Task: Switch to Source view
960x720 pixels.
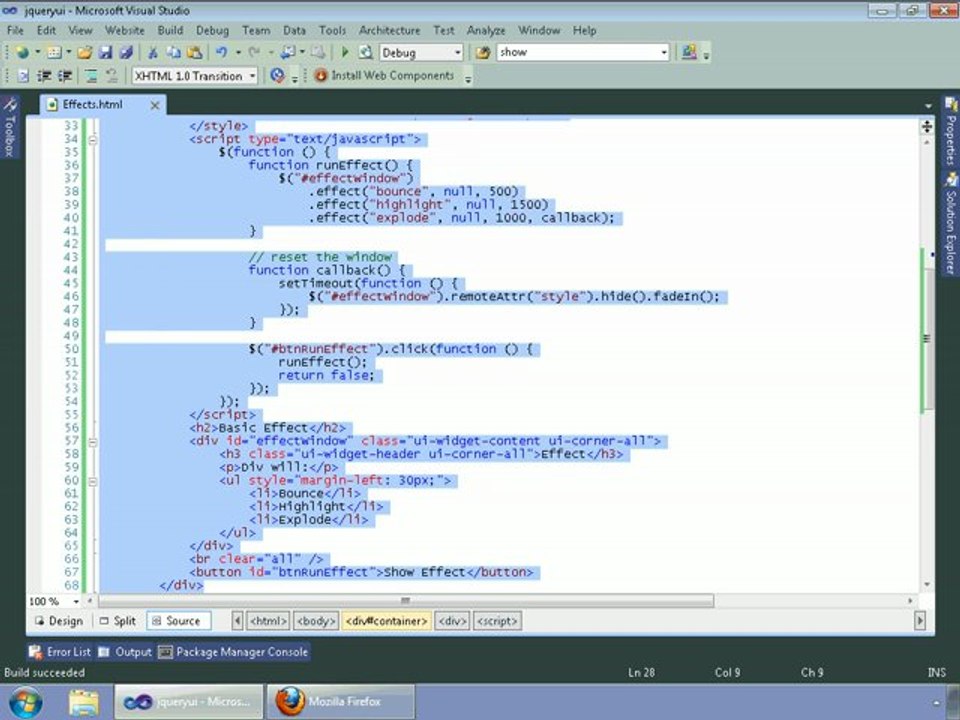Action: (x=178, y=621)
